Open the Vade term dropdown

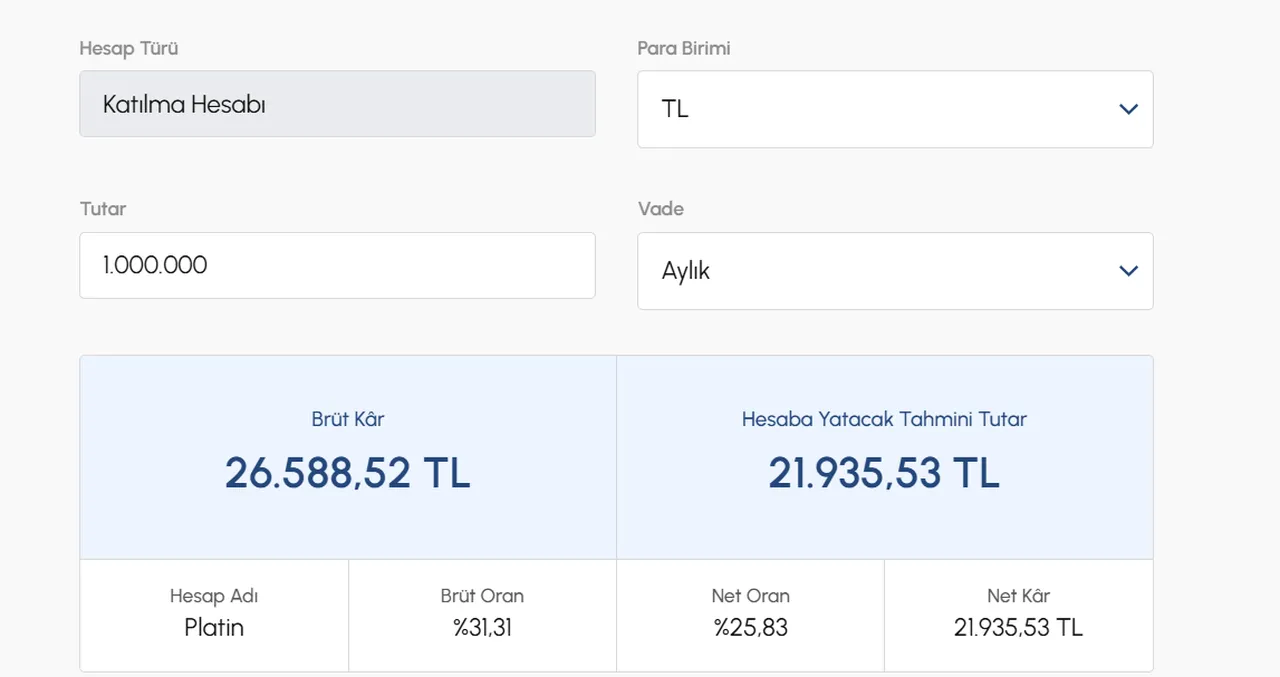(894, 271)
